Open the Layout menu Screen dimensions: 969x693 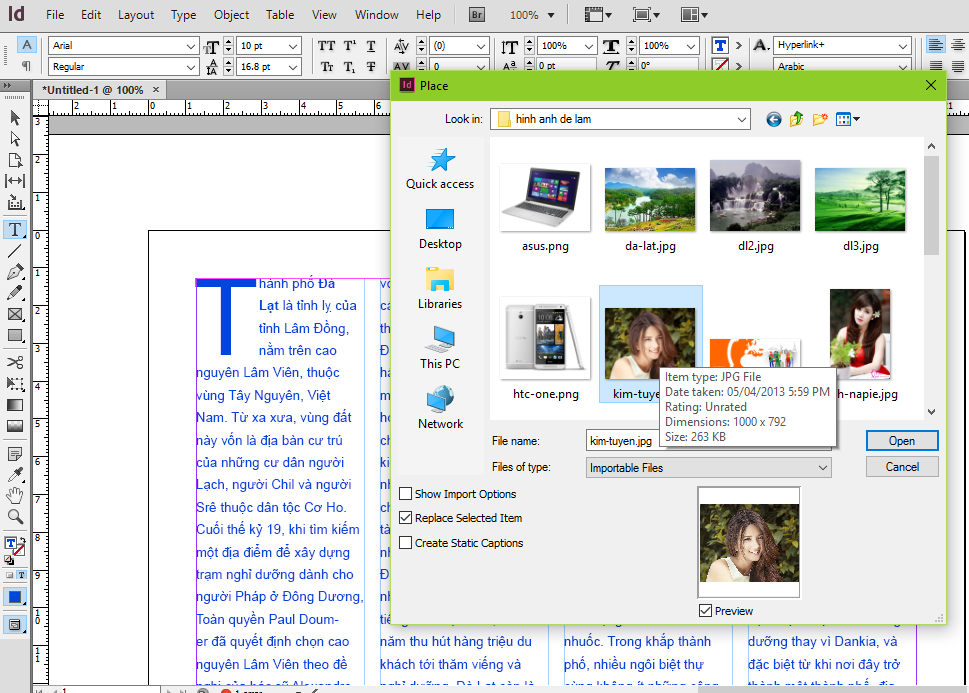pos(136,15)
